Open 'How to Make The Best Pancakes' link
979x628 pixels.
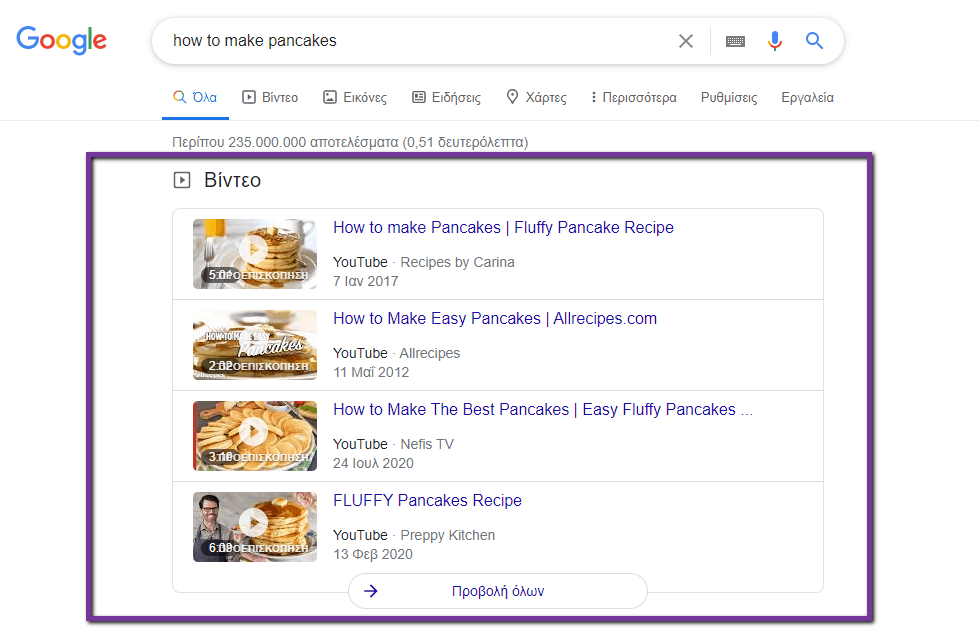(x=543, y=410)
